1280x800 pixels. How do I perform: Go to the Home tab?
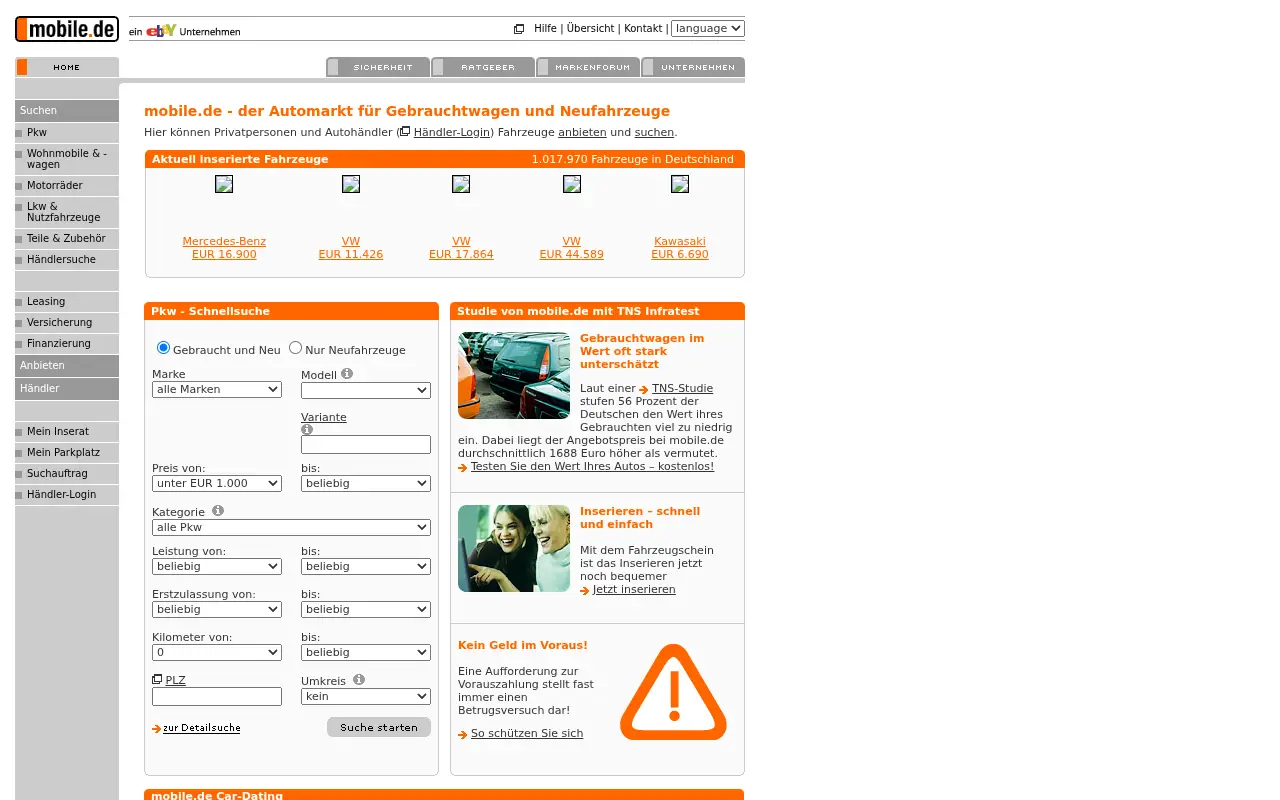(67, 67)
